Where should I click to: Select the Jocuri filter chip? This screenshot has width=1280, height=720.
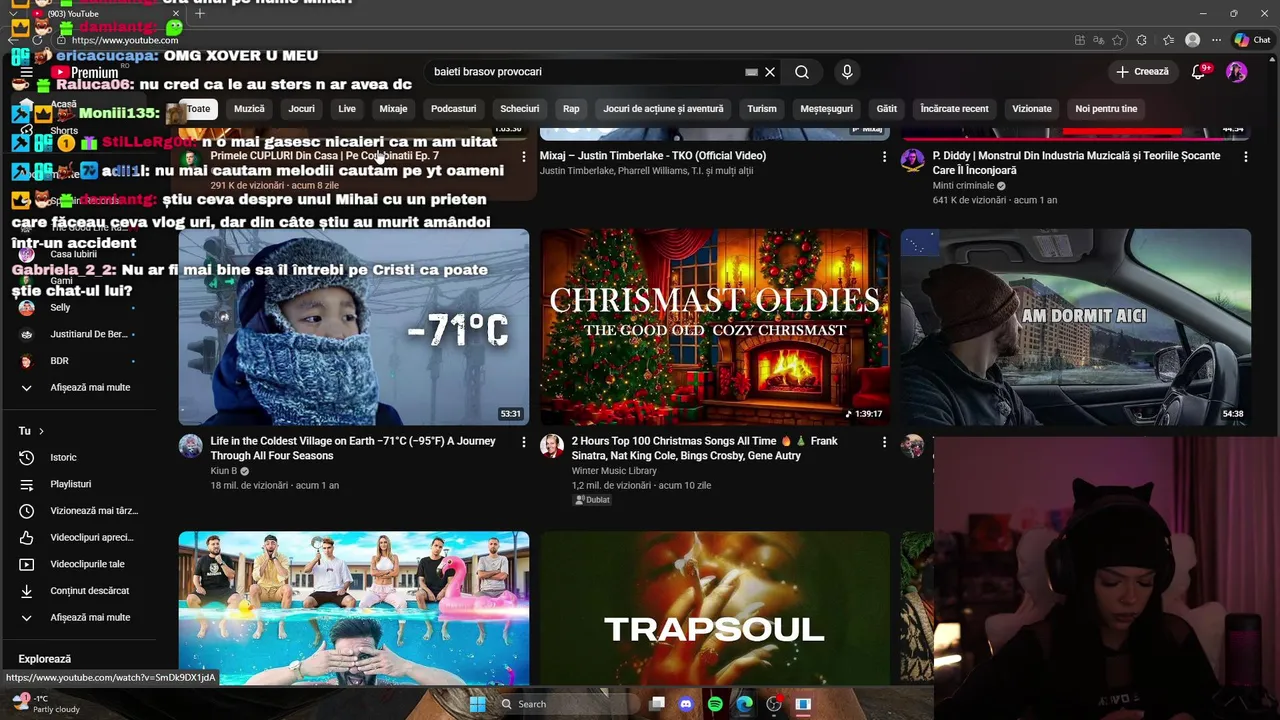(x=301, y=109)
